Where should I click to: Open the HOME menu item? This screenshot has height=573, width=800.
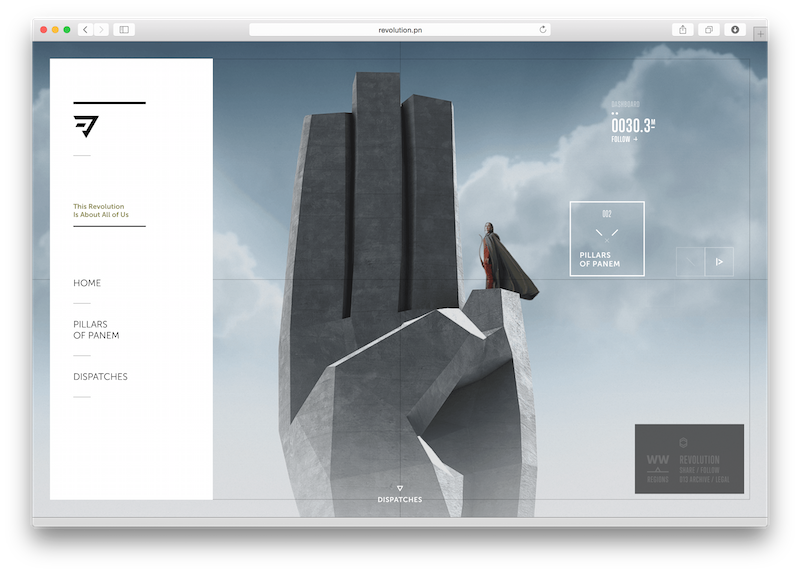click(x=87, y=283)
